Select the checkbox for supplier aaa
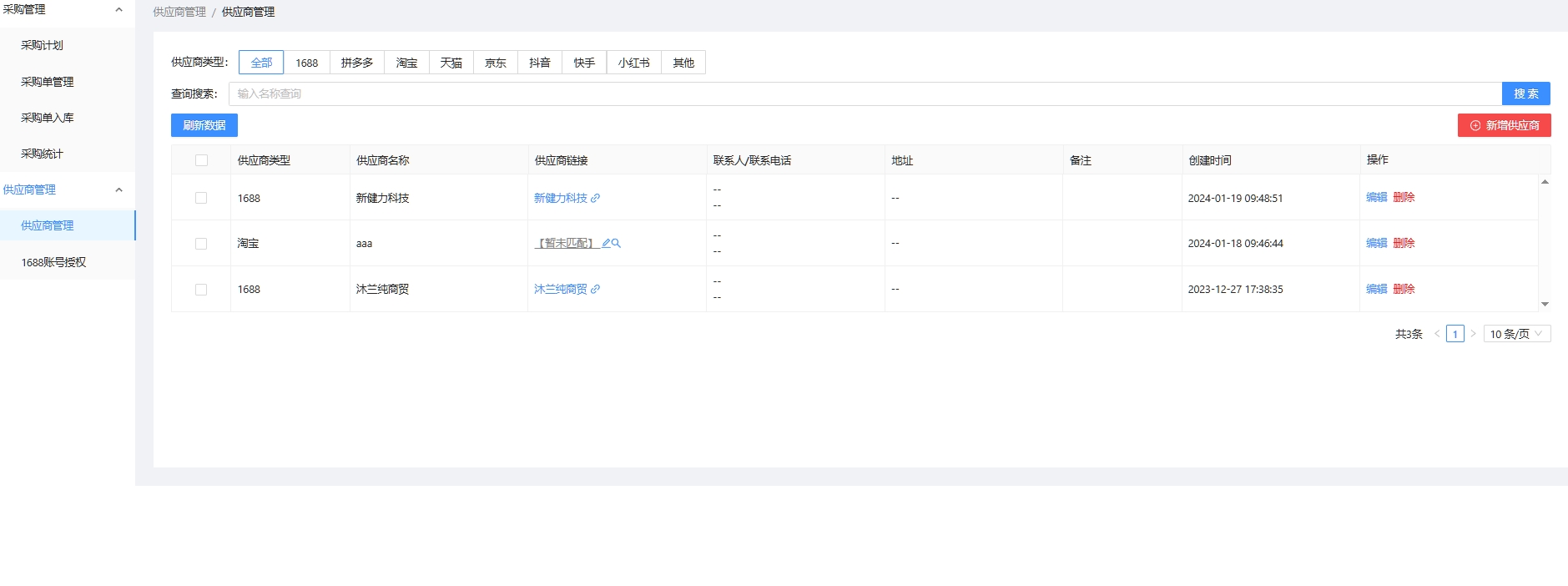Viewport: 1568px width, 586px height. click(201, 244)
